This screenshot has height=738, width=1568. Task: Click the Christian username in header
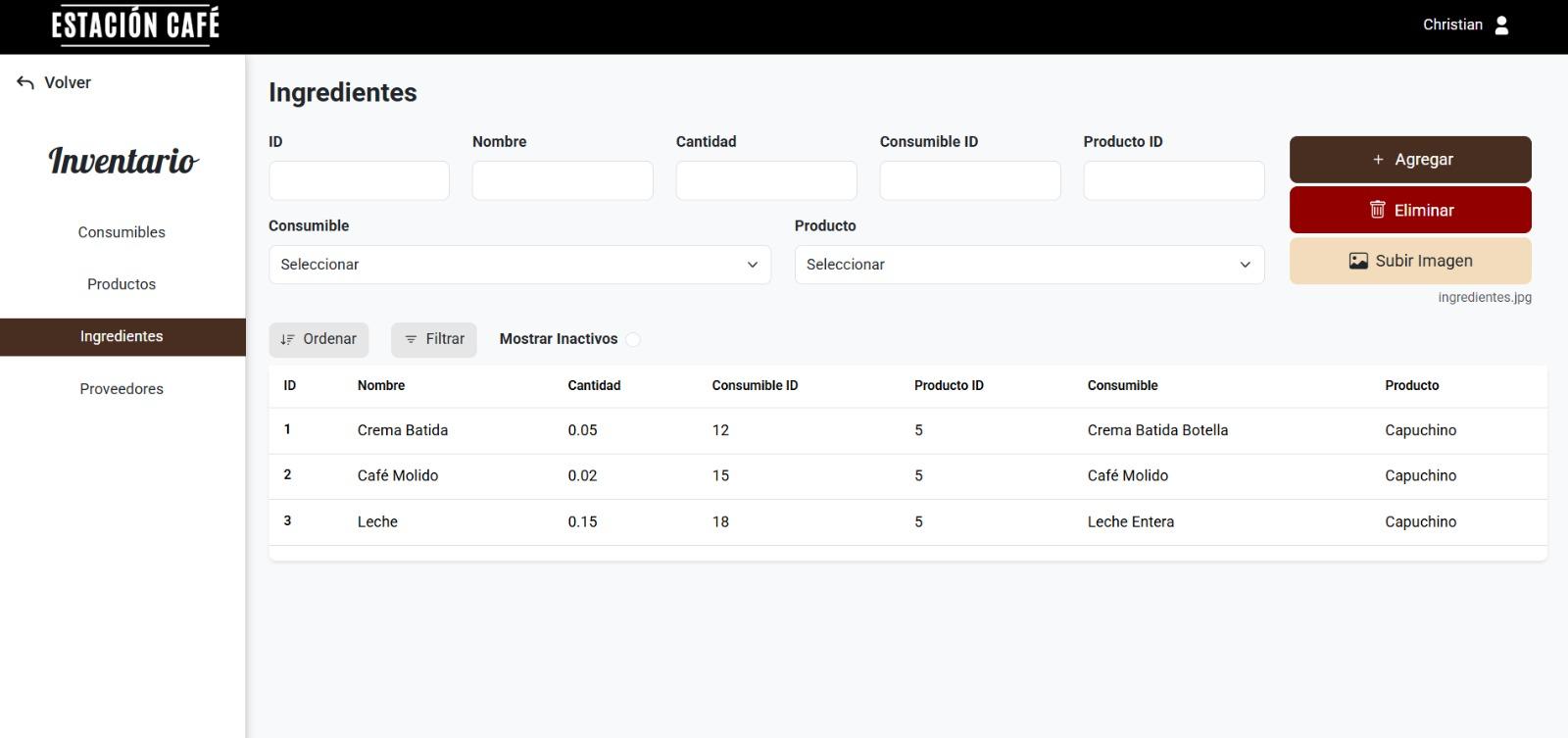click(1452, 25)
